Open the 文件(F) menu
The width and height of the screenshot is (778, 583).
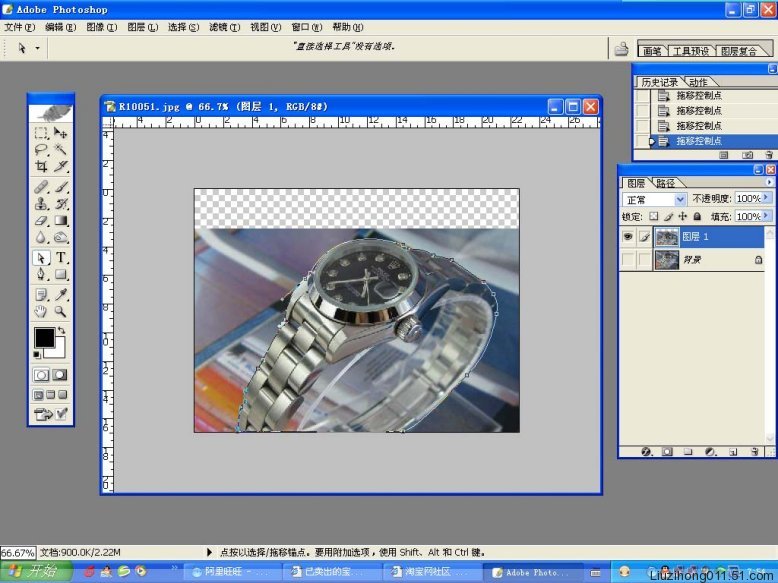coord(20,27)
